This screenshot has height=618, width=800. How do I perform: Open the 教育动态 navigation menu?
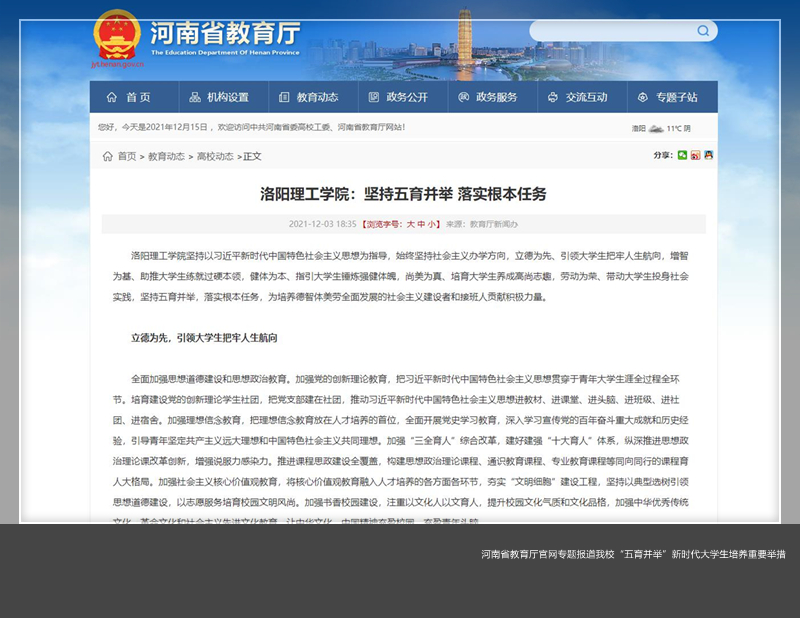point(308,97)
